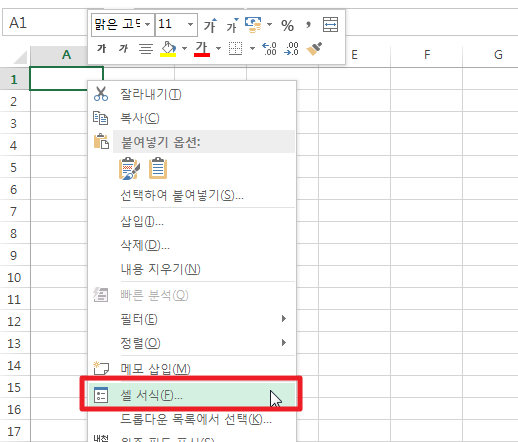This screenshot has height=442, width=518.
Task: Click the borders icon
Action: tap(235, 49)
